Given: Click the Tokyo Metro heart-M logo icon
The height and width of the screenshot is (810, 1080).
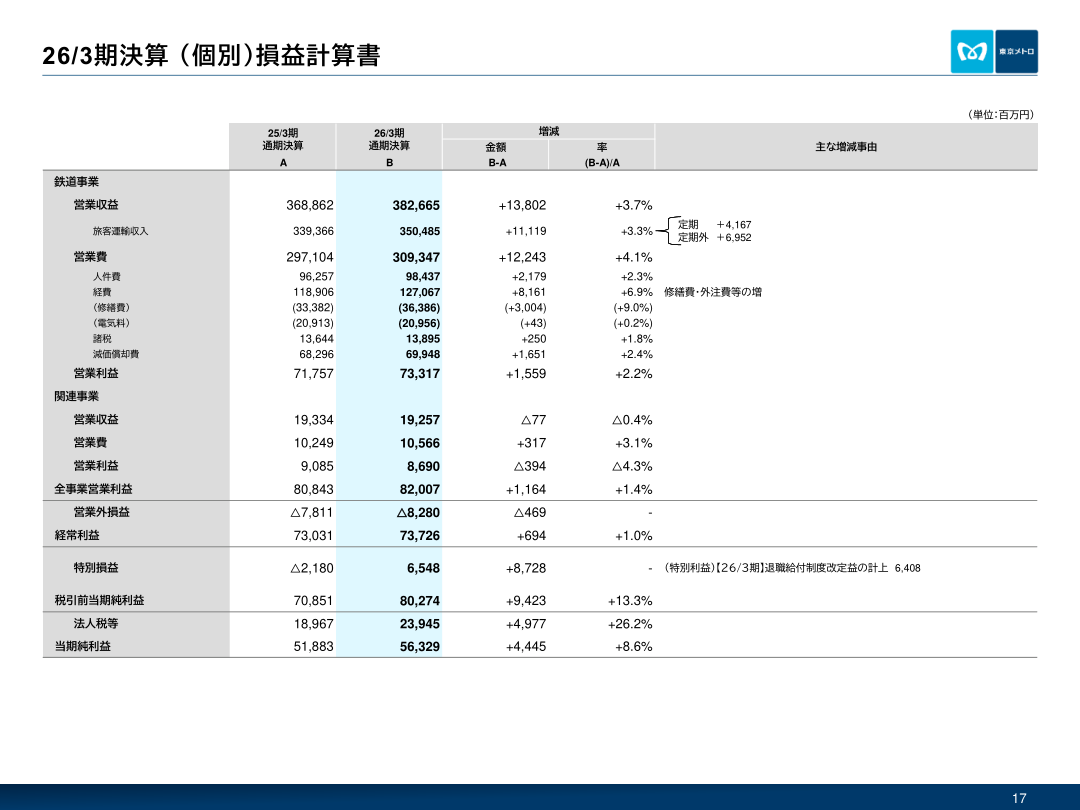Looking at the screenshot, I should [x=972, y=52].
